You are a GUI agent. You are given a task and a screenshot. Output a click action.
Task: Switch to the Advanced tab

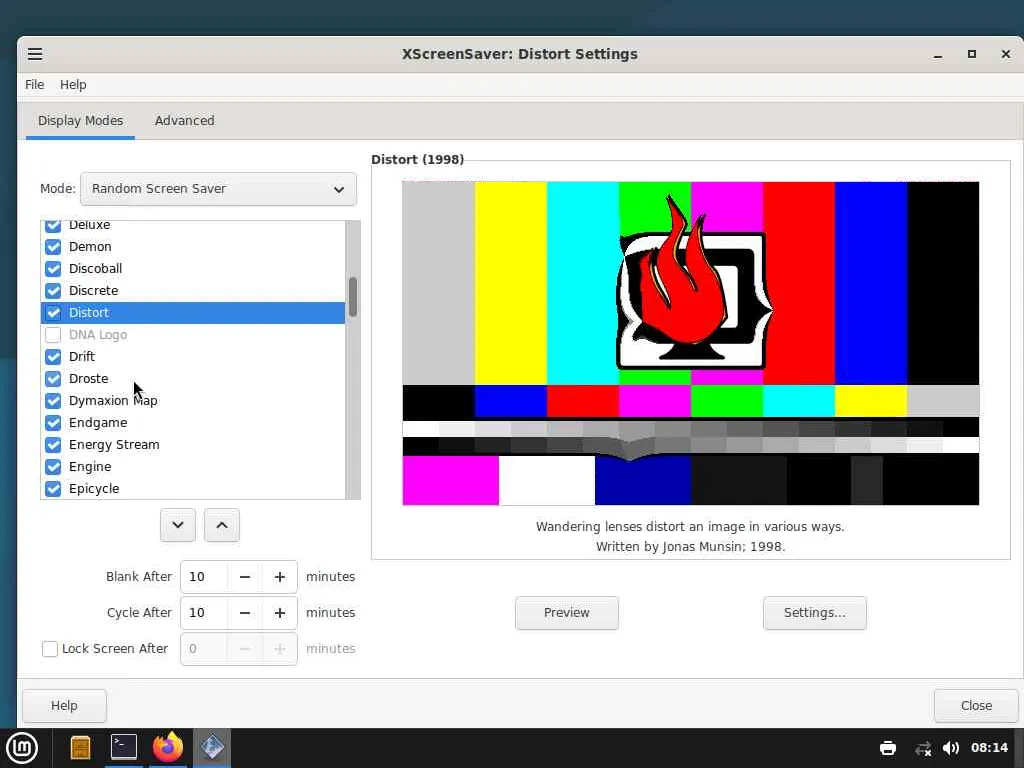[x=184, y=121]
